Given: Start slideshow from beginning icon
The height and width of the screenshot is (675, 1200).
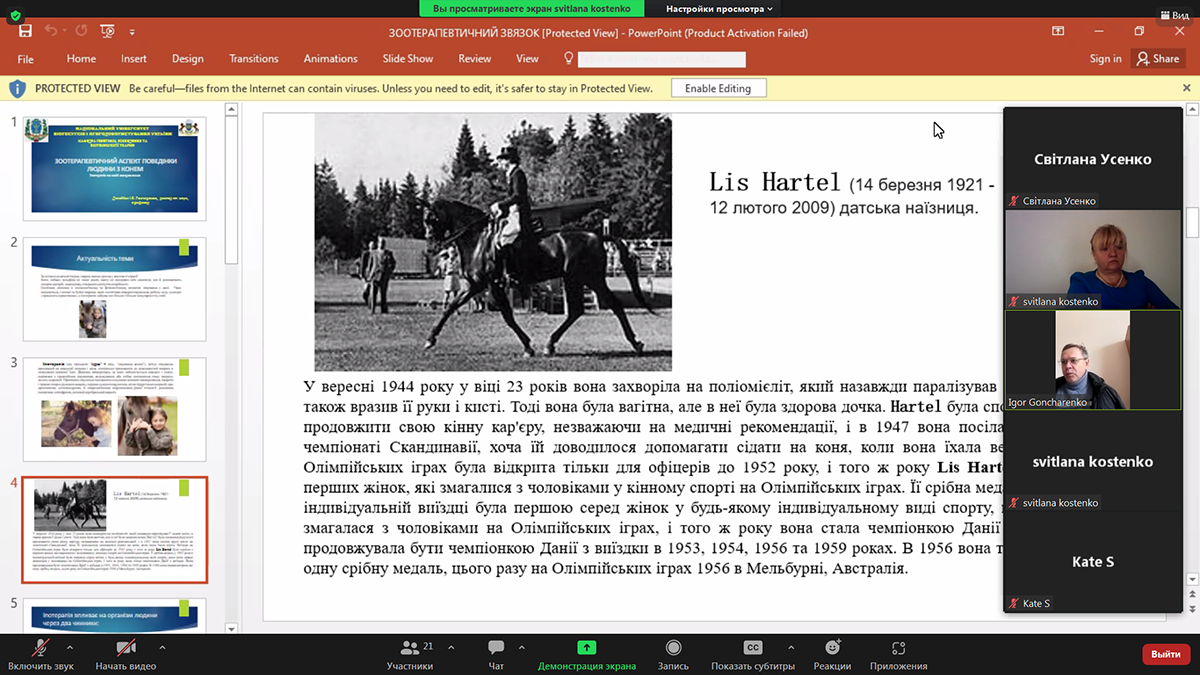Looking at the screenshot, I should pos(107,32).
